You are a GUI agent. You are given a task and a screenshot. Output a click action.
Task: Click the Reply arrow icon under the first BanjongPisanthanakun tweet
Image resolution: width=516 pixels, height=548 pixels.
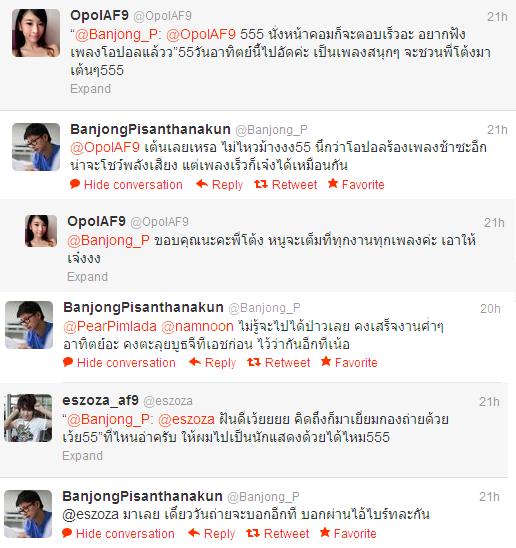(x=202, y=183)
